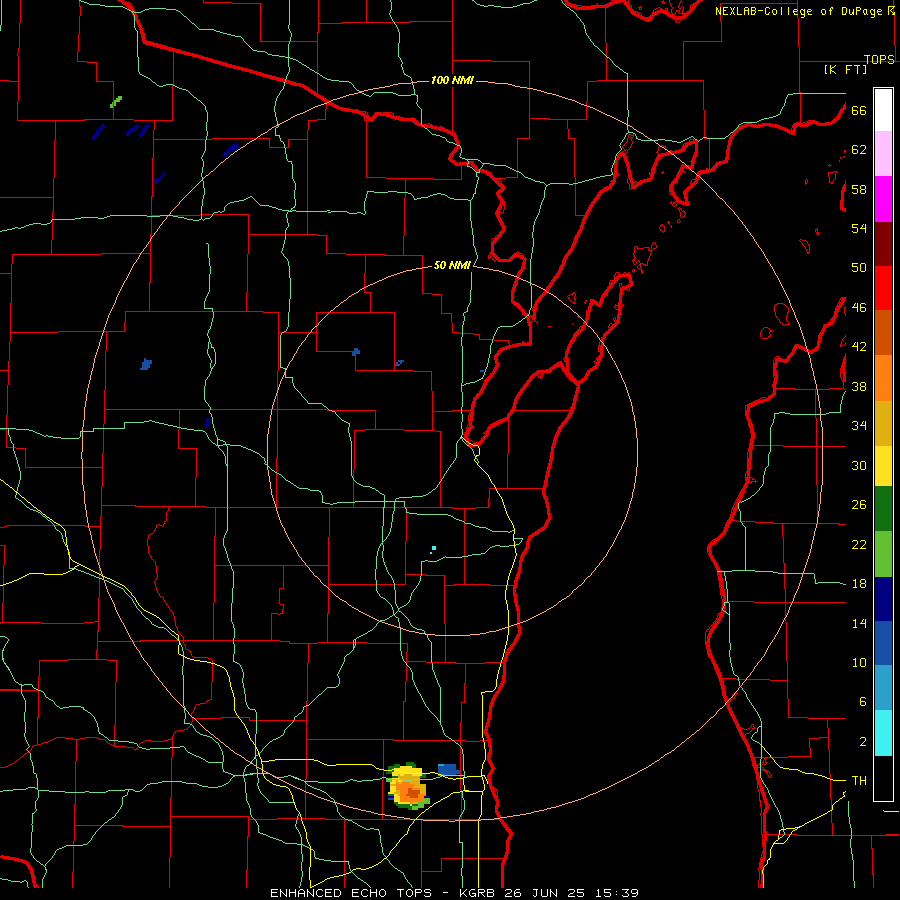This screenshot has width=900, height=900.
Task: Click legend value '62'
Action: point(859,150)
